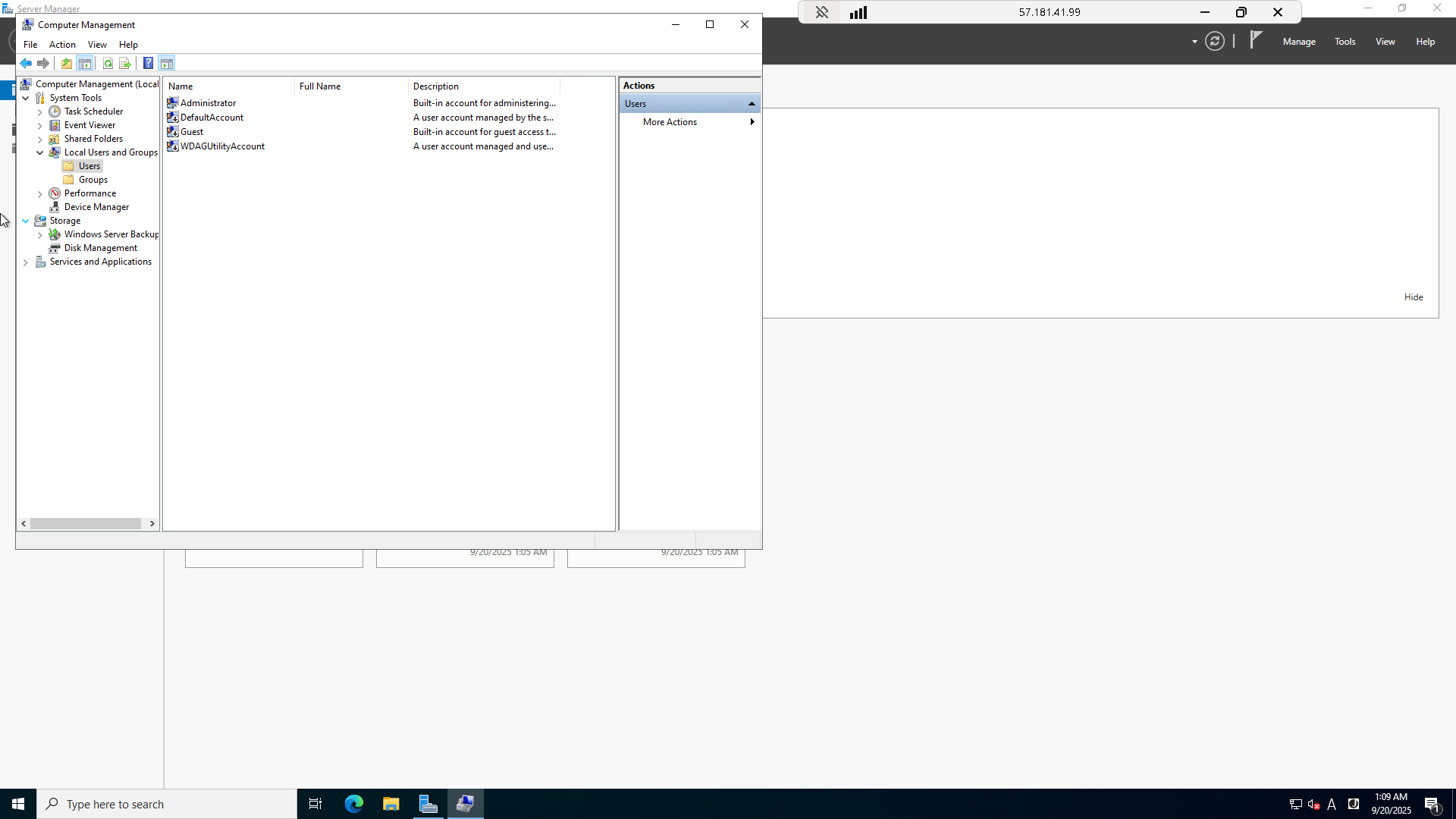Select the Administrator user account
Image resolution: width=1456 pixels, height=819 pixels.
point(208,103)
